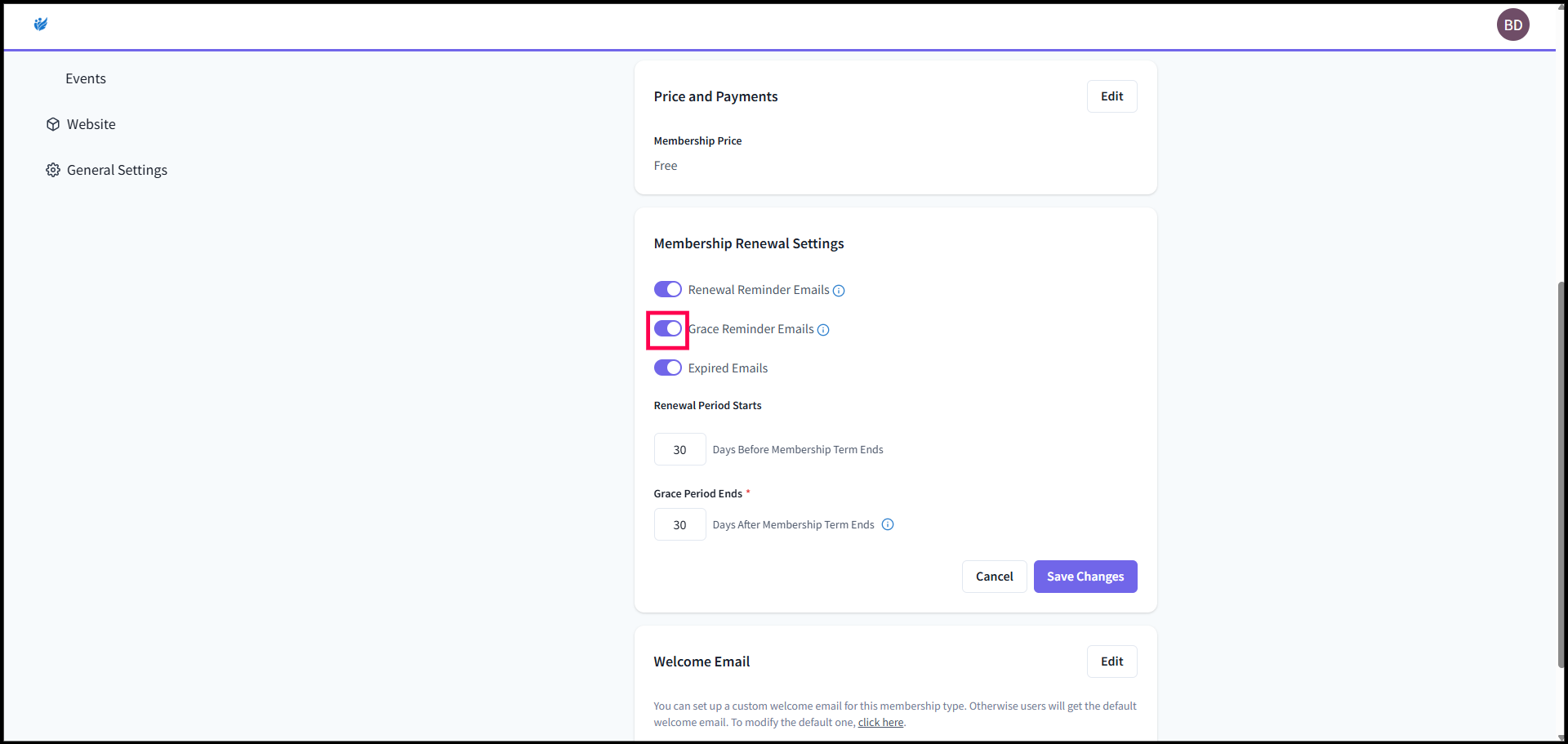Click the 'Renewal Period Starts' label
1568x744 pixels.
click(x=707, y=405)
